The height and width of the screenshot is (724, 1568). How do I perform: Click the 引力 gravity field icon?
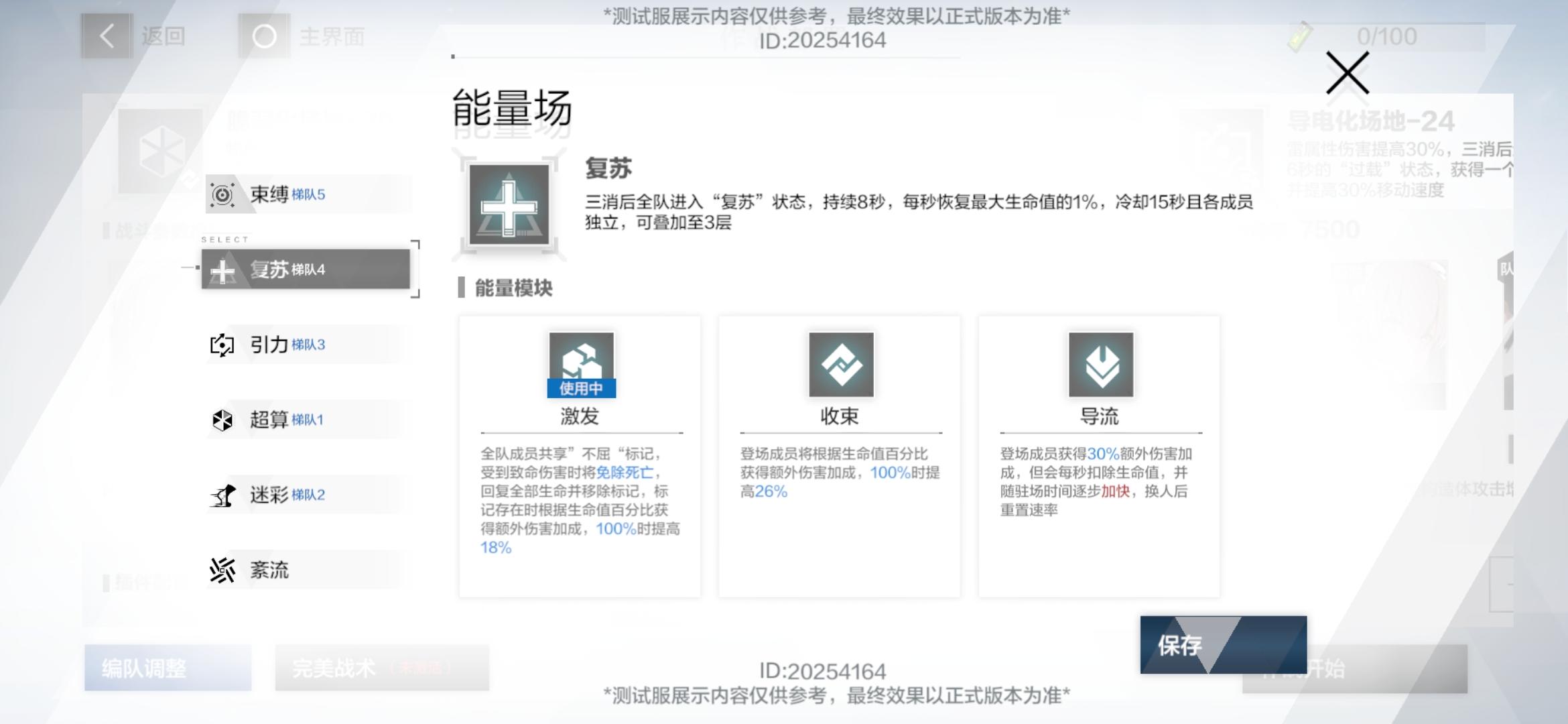(222, 345)
